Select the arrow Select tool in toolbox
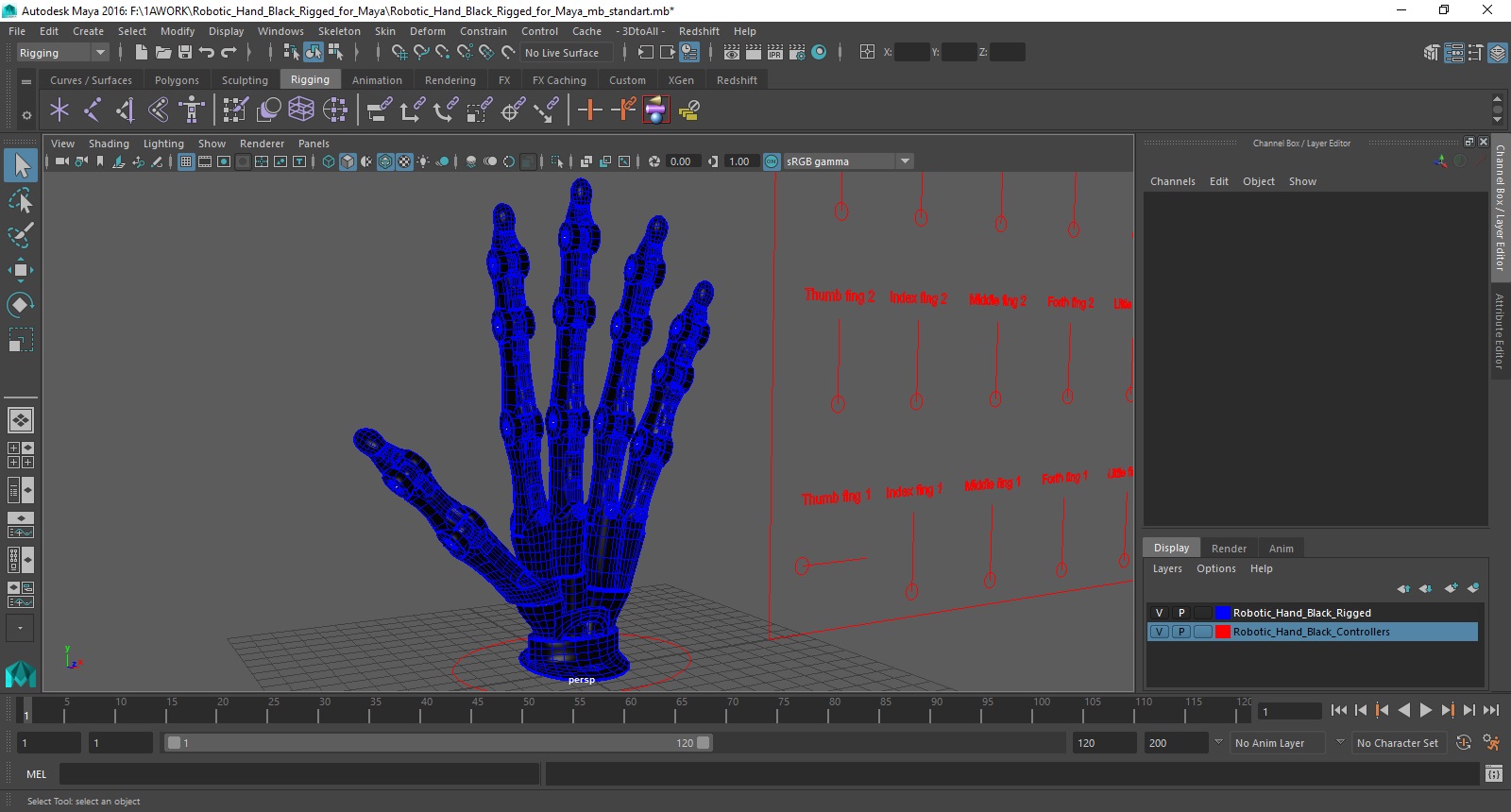 tap(21, 165)
